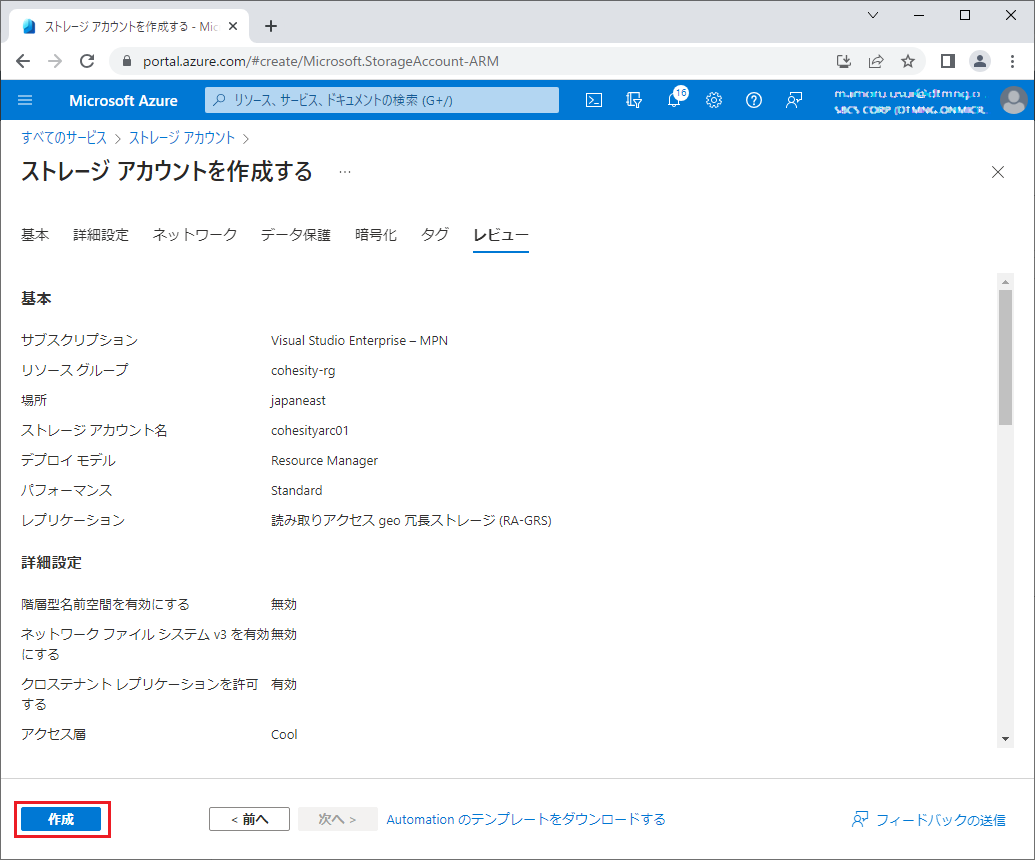Select the deploy model value Resource Manager
The height and width of the screenshot is (860, 1035).
(324, 461)
